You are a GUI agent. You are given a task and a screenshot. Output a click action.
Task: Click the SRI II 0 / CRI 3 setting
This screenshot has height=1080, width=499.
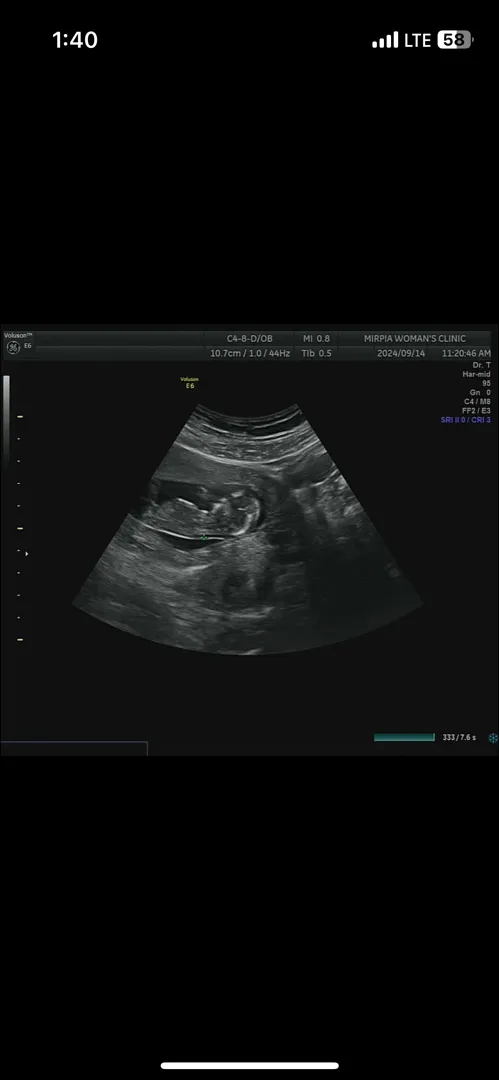point(466,419)
